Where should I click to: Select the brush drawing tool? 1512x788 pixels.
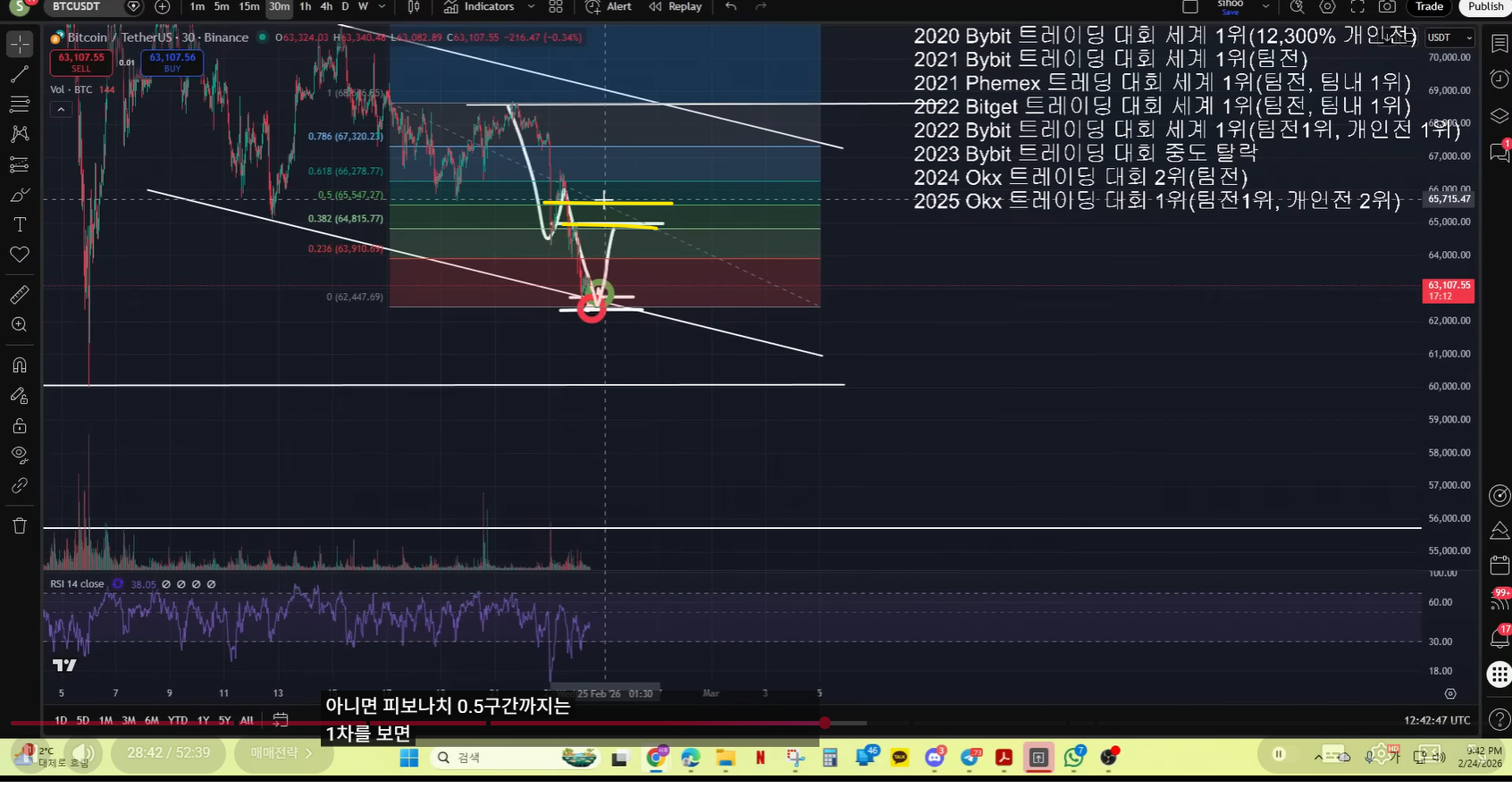[20, 195]
